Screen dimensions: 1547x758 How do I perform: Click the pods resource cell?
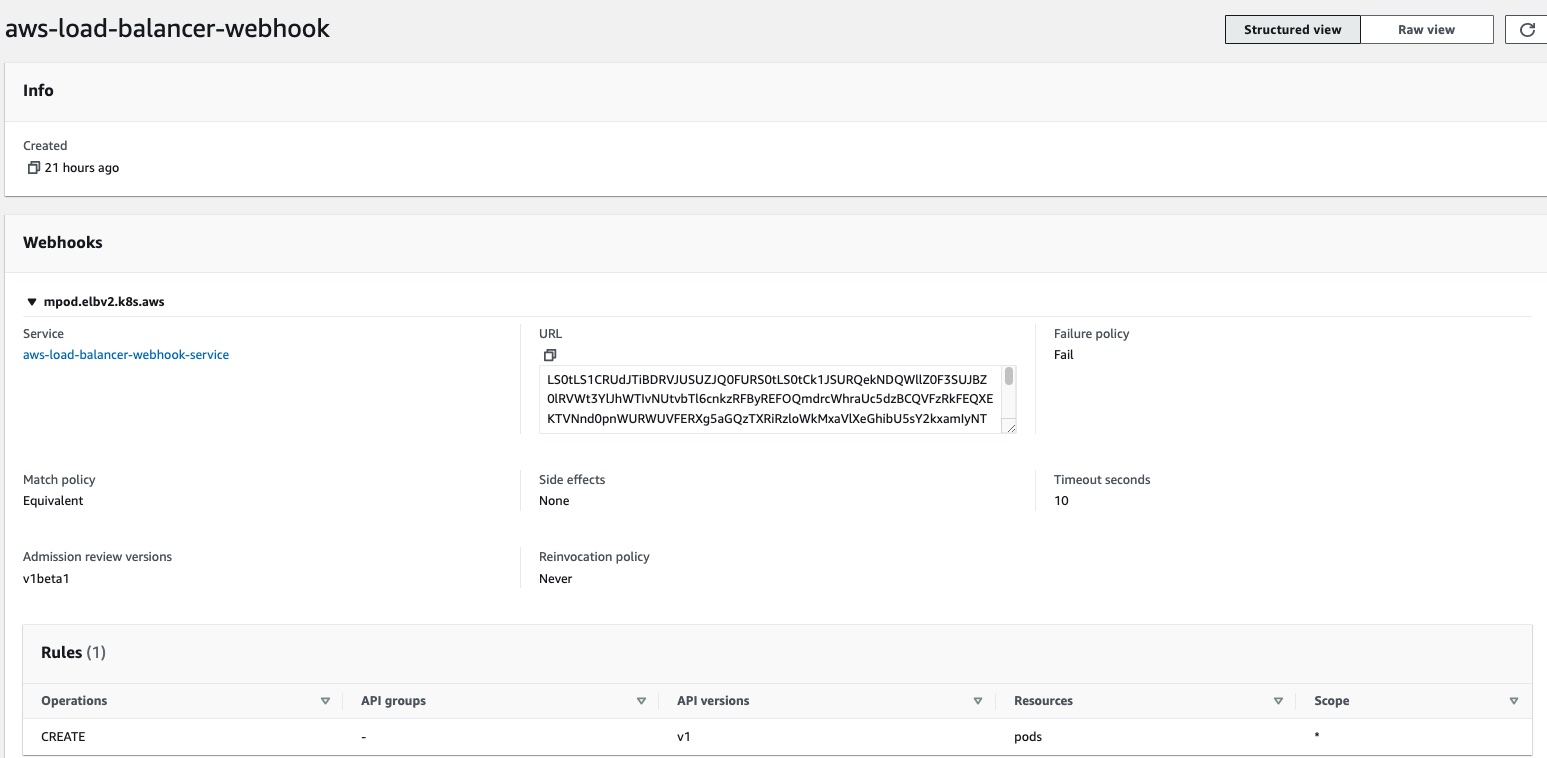pyautogui.click(x=1027, y=737)
